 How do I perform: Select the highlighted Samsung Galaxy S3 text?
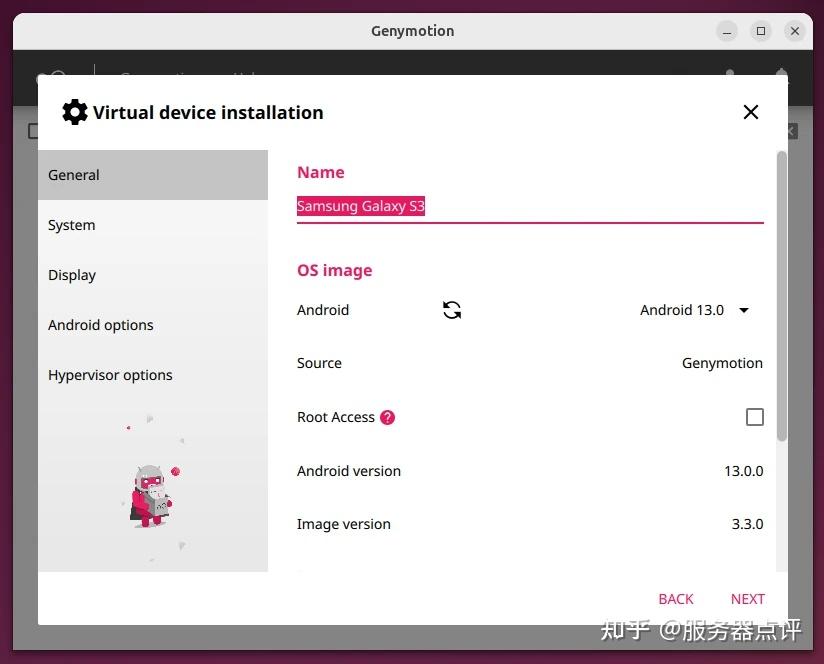tap(360, 206)
